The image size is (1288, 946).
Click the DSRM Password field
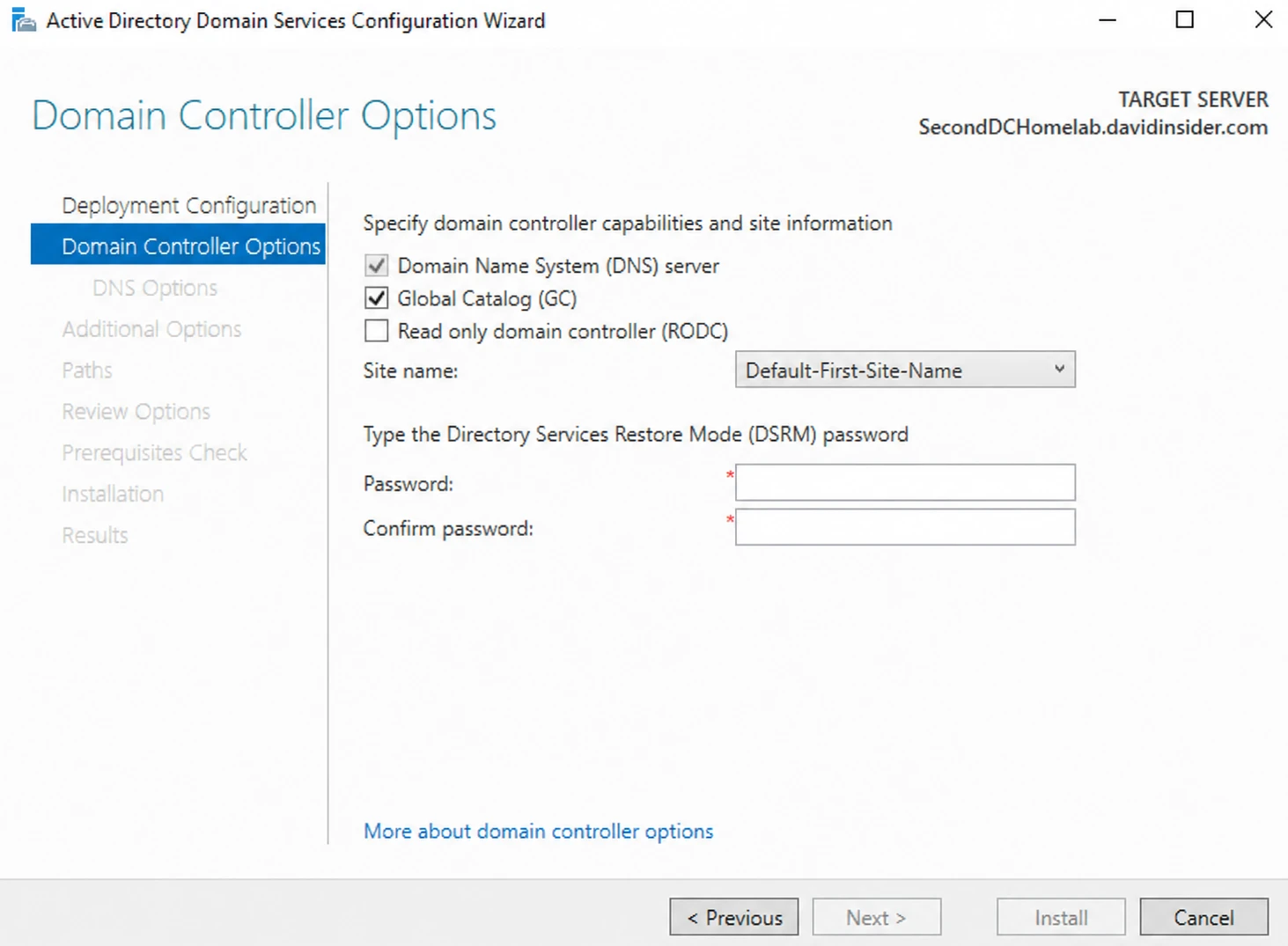click(x=905, y=482)
